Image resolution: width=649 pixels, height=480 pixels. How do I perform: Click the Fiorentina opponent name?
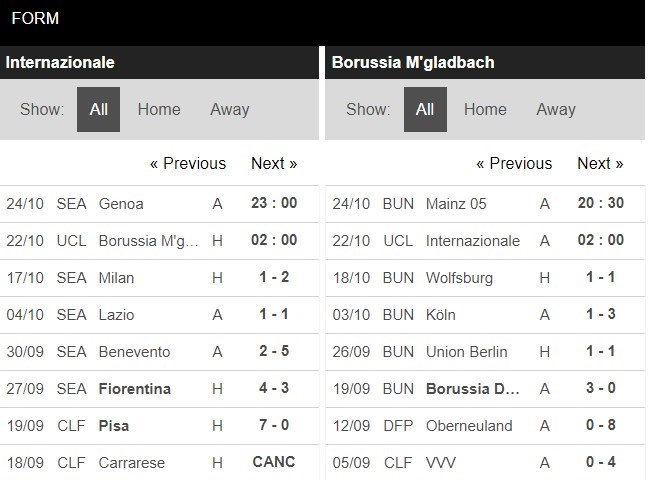pos(135,388)
